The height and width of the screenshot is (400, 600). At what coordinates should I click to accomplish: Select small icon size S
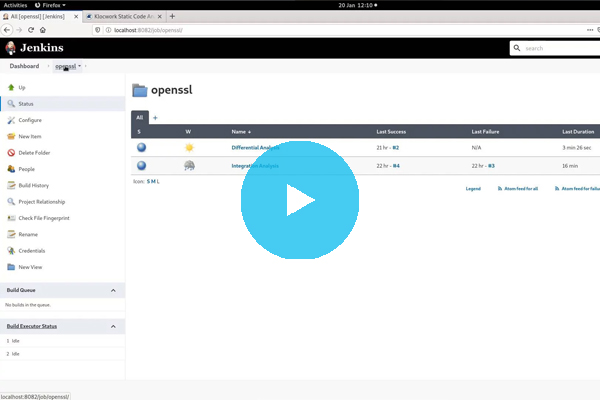[x=148, y=181]
